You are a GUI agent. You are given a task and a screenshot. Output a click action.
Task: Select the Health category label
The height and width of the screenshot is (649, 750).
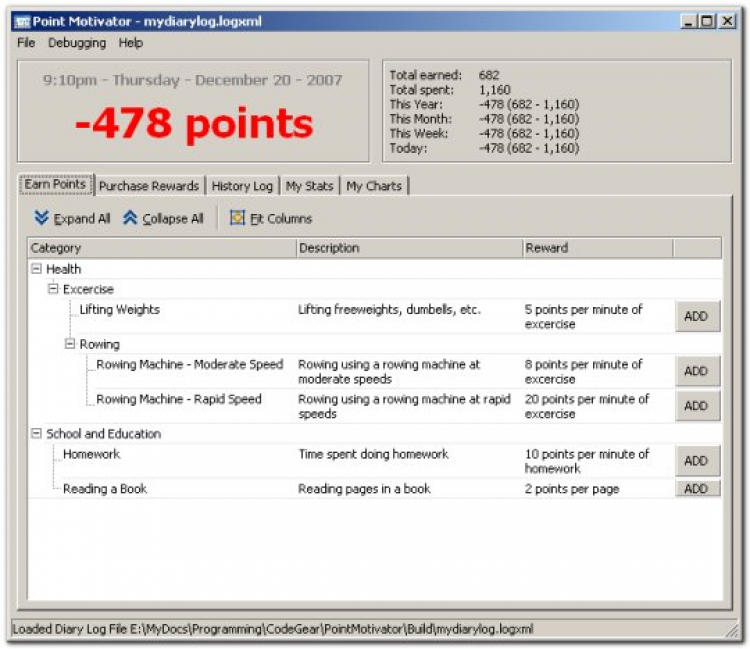tap(64, 269)
